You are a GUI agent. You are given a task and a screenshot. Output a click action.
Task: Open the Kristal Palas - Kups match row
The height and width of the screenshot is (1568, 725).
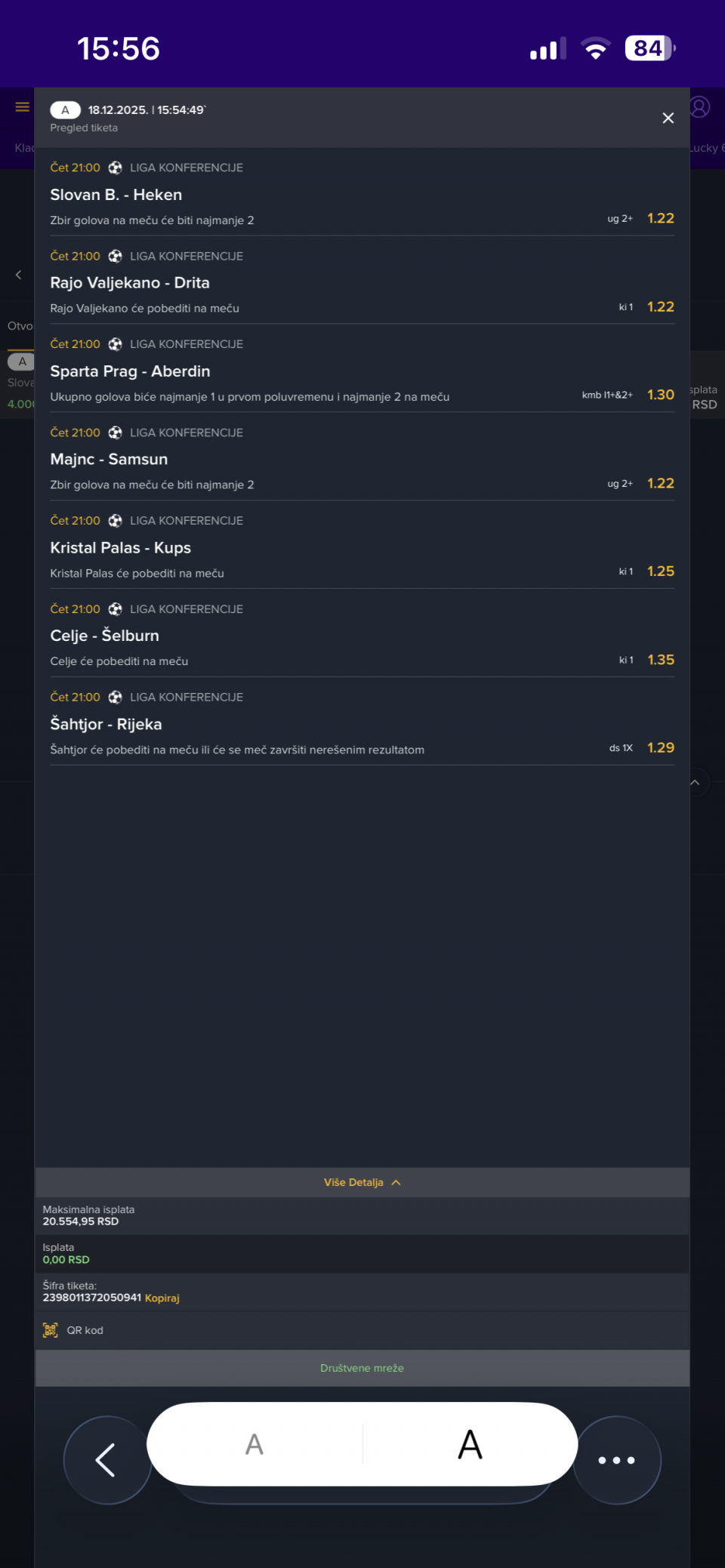click(x=121, y=548)
